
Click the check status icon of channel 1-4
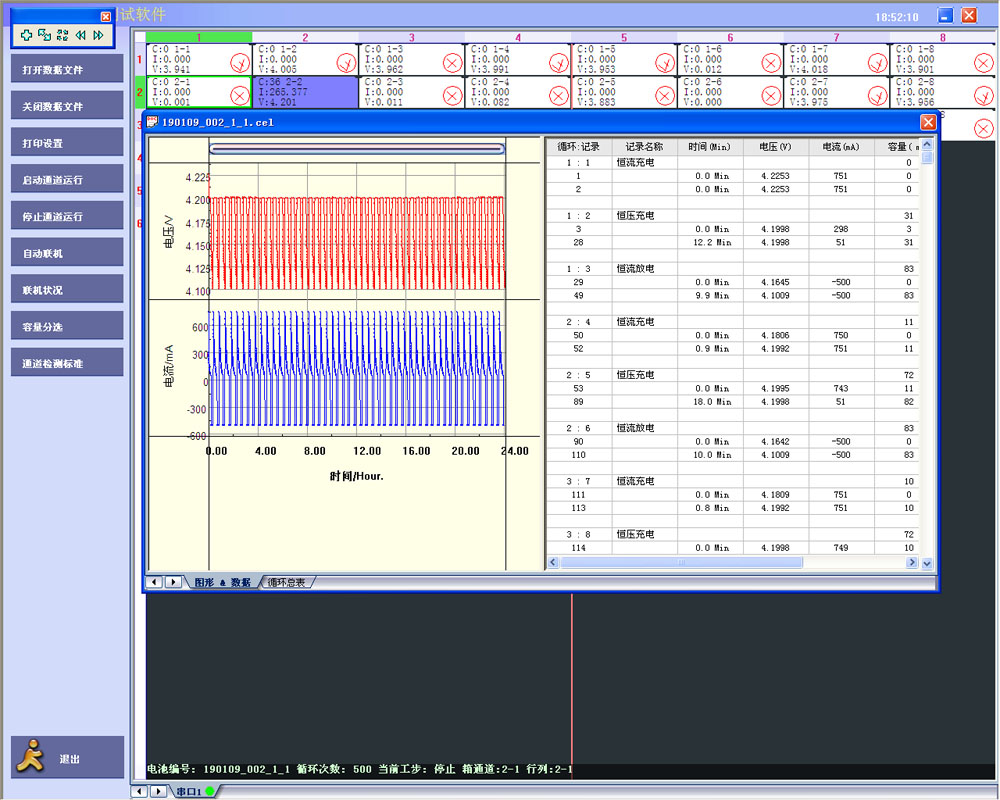[x=559, y=63]
